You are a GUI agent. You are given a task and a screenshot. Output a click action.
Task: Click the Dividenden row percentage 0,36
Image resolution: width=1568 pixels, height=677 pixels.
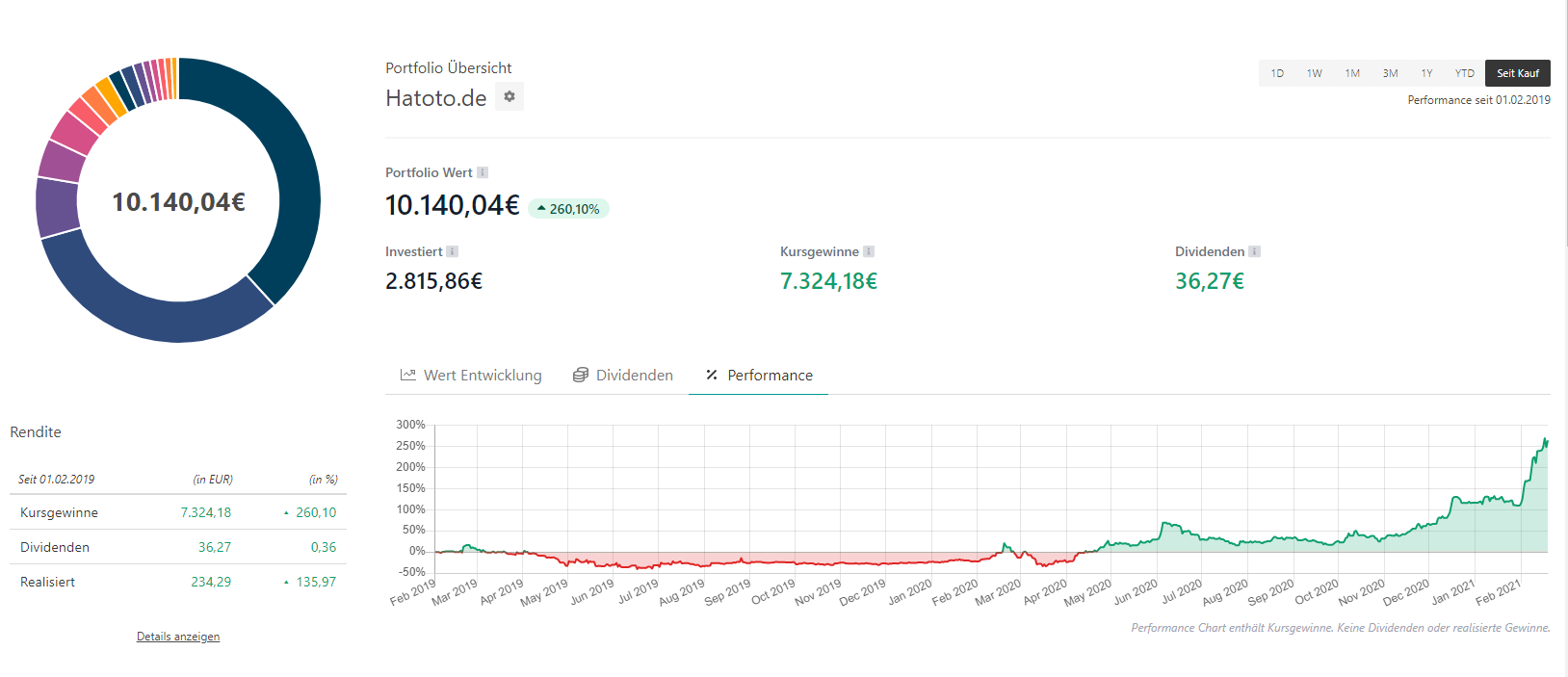tap(324, 547)
